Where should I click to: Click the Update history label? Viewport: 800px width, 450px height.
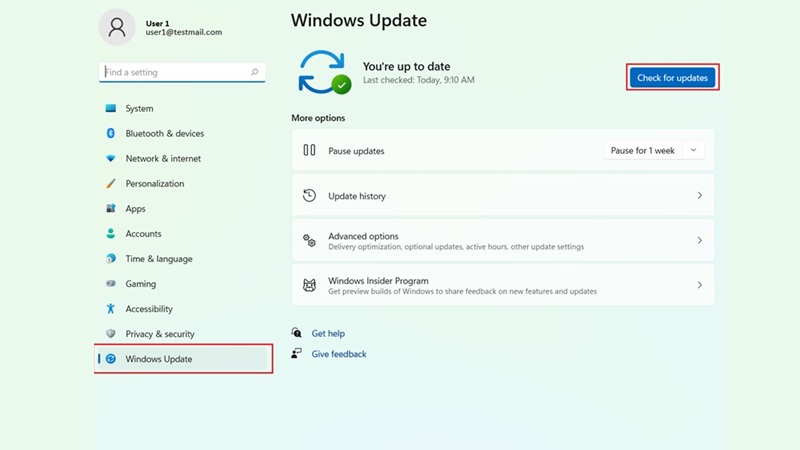(x=357, y=196)
